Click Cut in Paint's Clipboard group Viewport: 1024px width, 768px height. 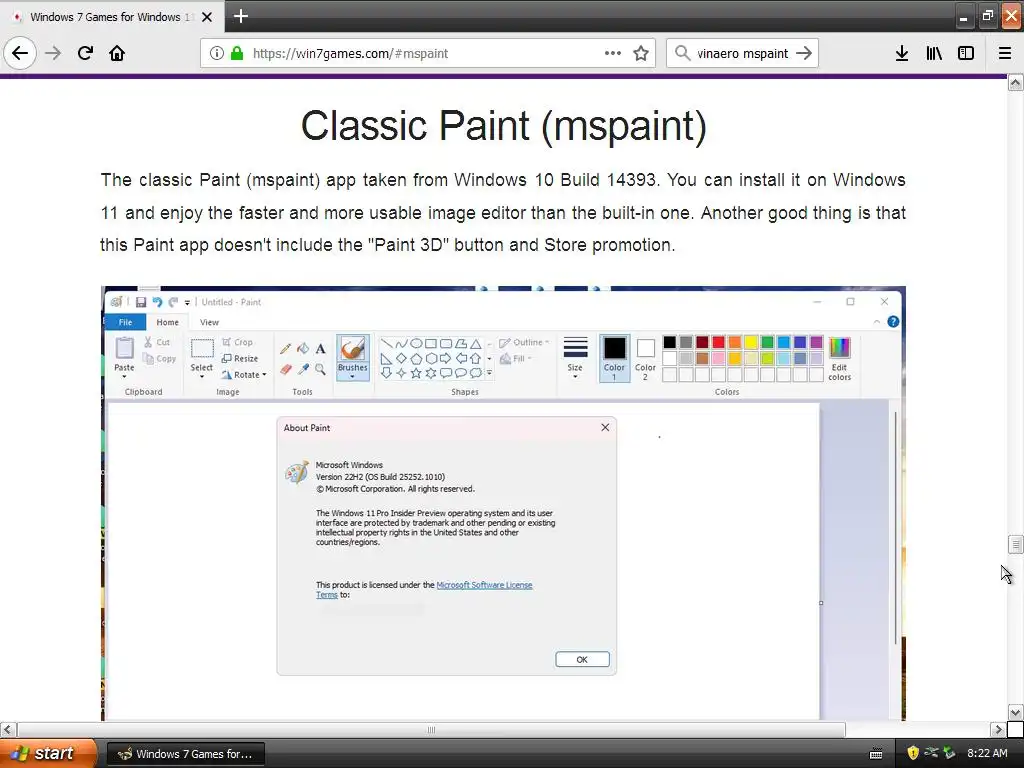point(157,342)
